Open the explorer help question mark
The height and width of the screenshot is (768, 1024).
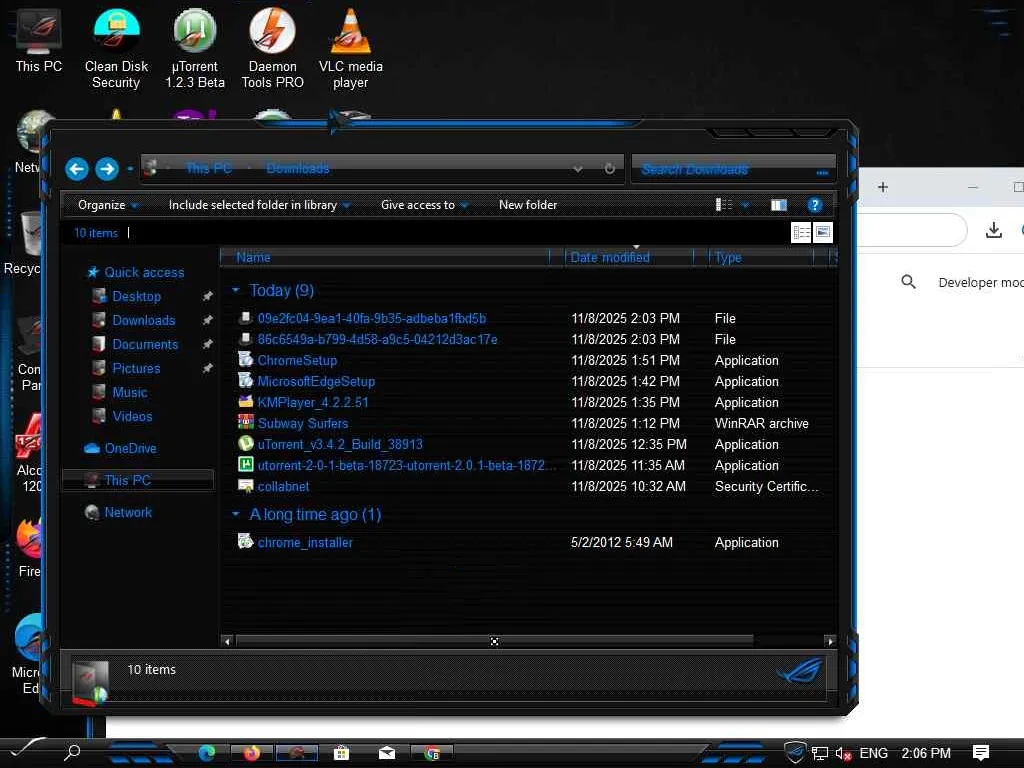(814, 205)
